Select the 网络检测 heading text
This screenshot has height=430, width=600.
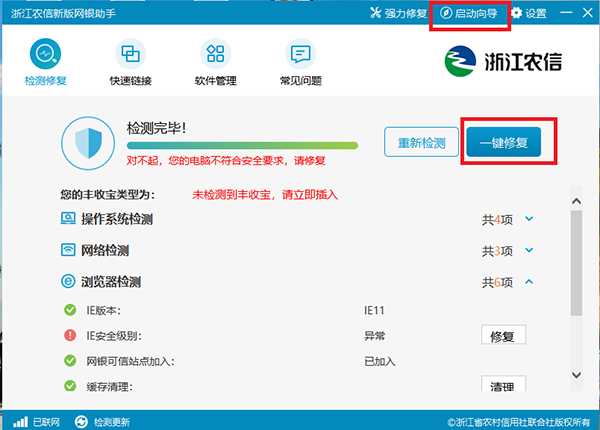pyautogui.click(x=105, y=251)
